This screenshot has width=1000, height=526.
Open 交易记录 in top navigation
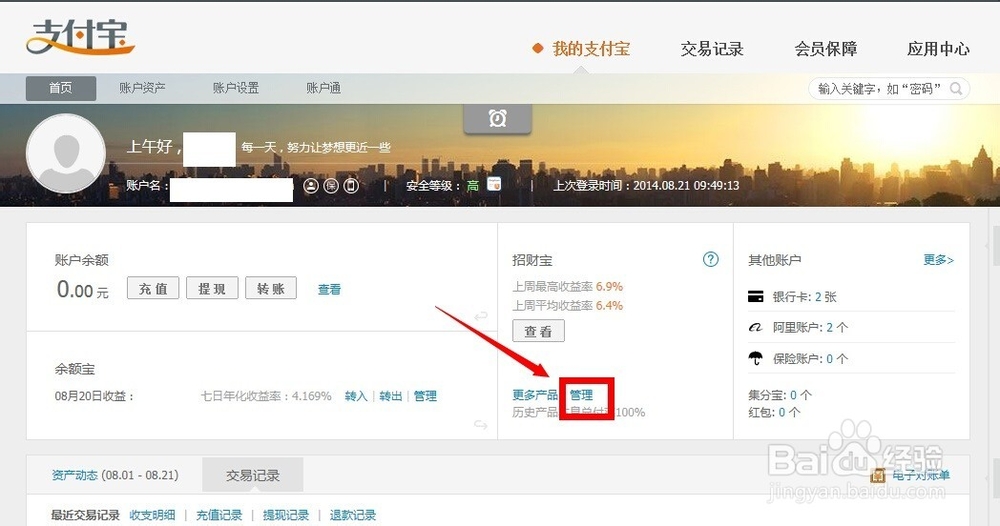[712, 48]
